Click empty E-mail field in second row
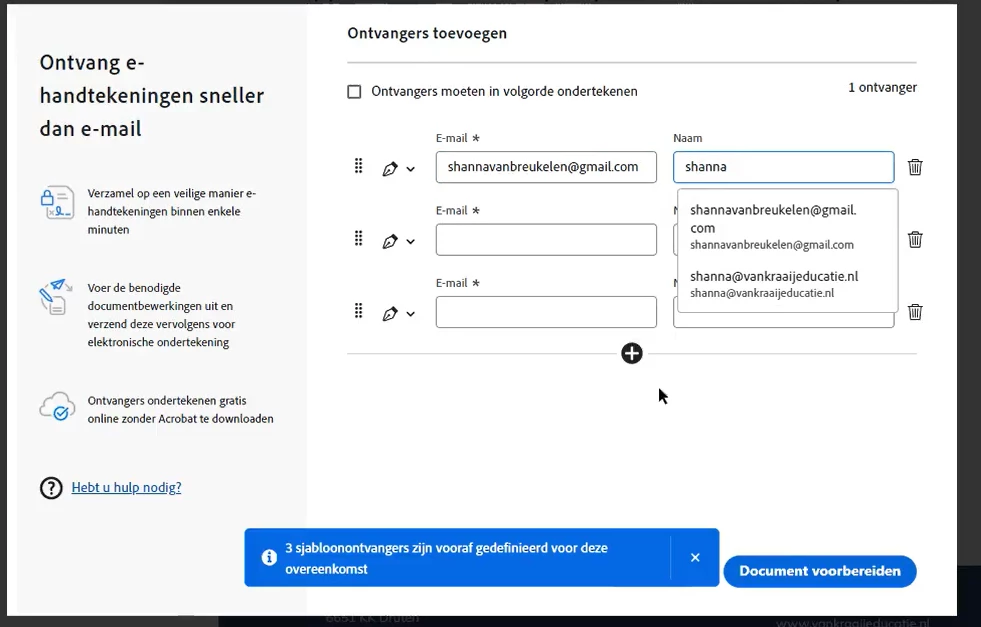 546,240
